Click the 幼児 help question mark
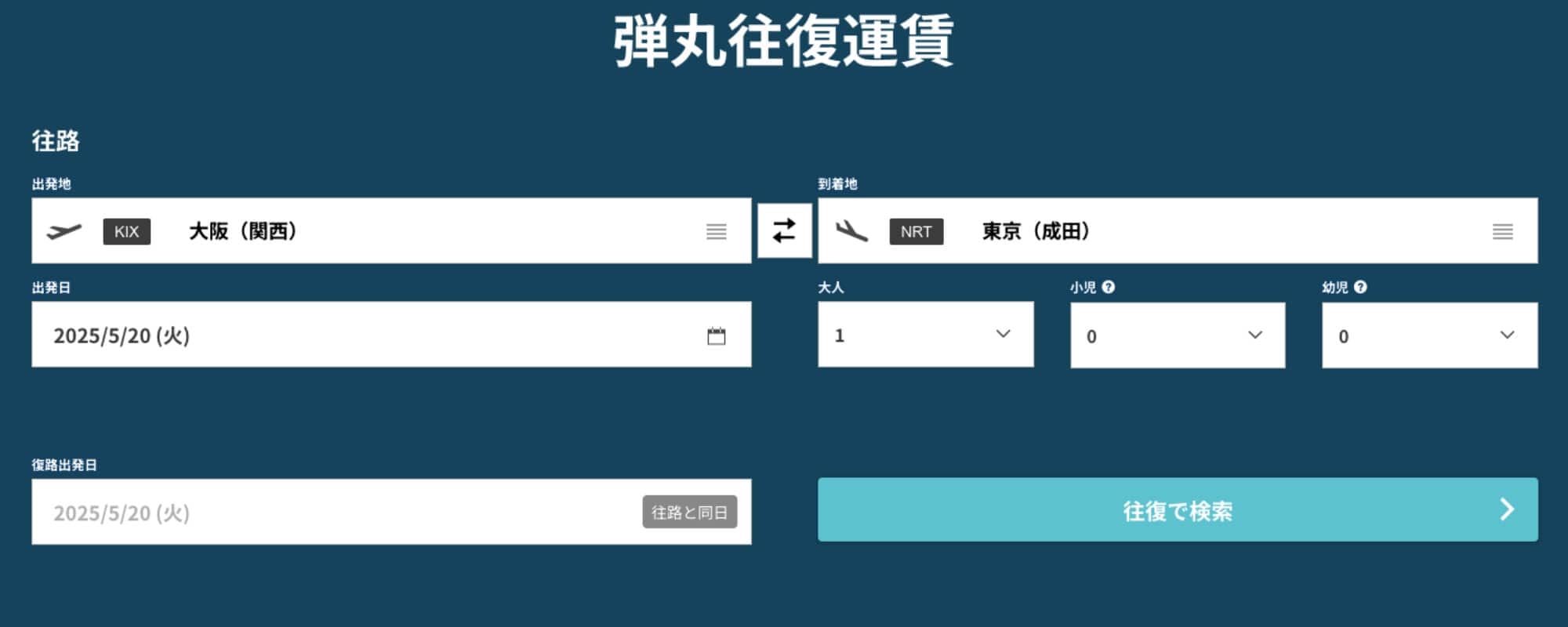 tap(1360, 287)
